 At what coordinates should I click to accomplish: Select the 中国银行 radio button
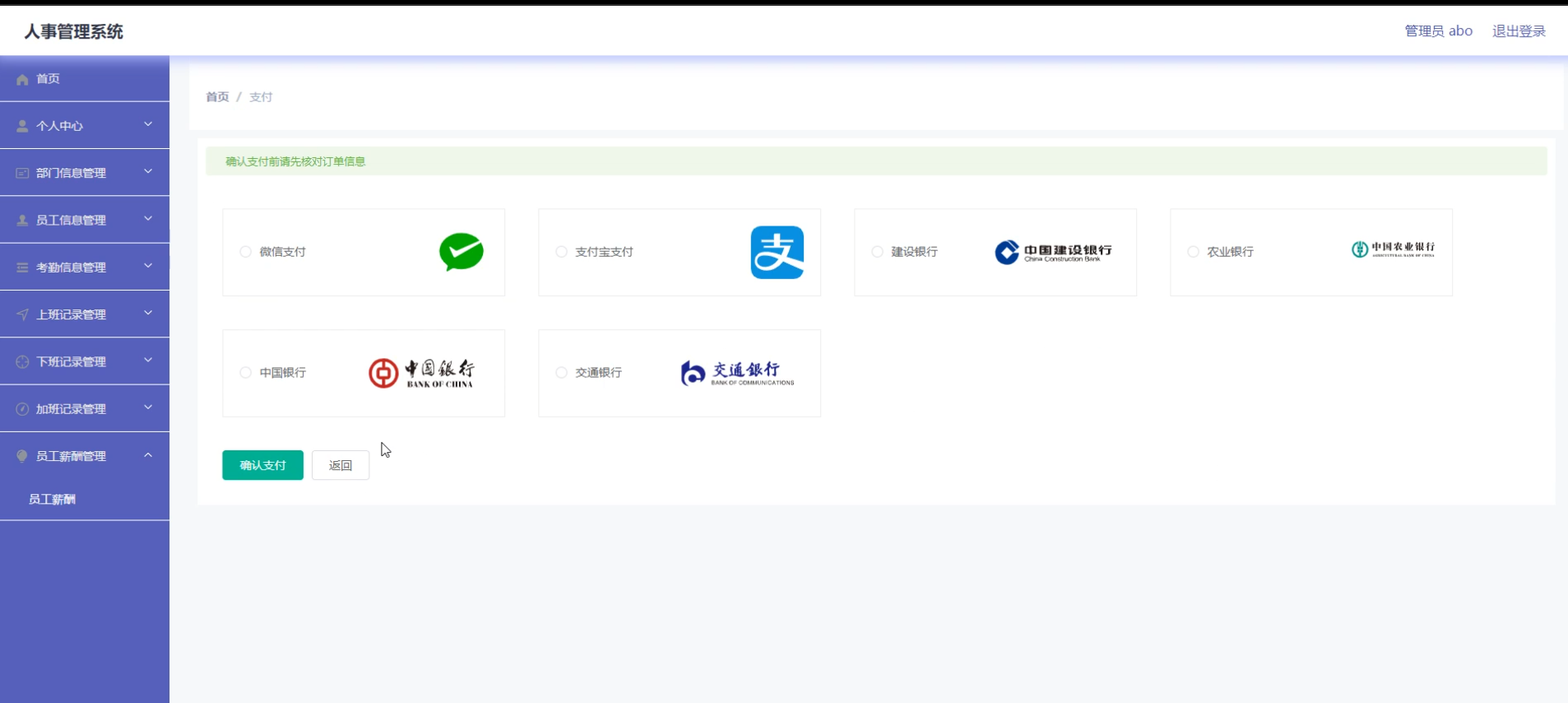245,373
